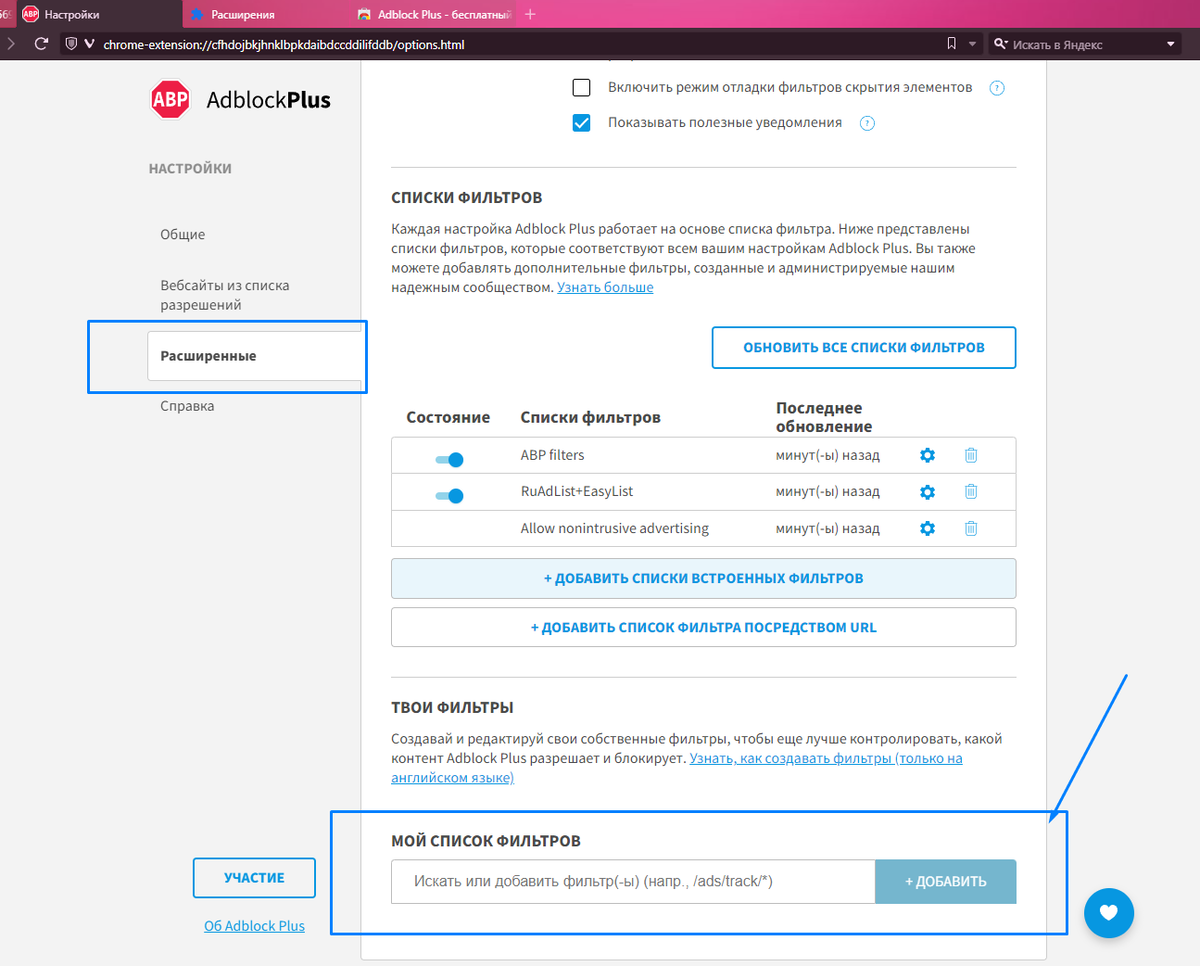Show help tooltip for useful notifications option

867,124
